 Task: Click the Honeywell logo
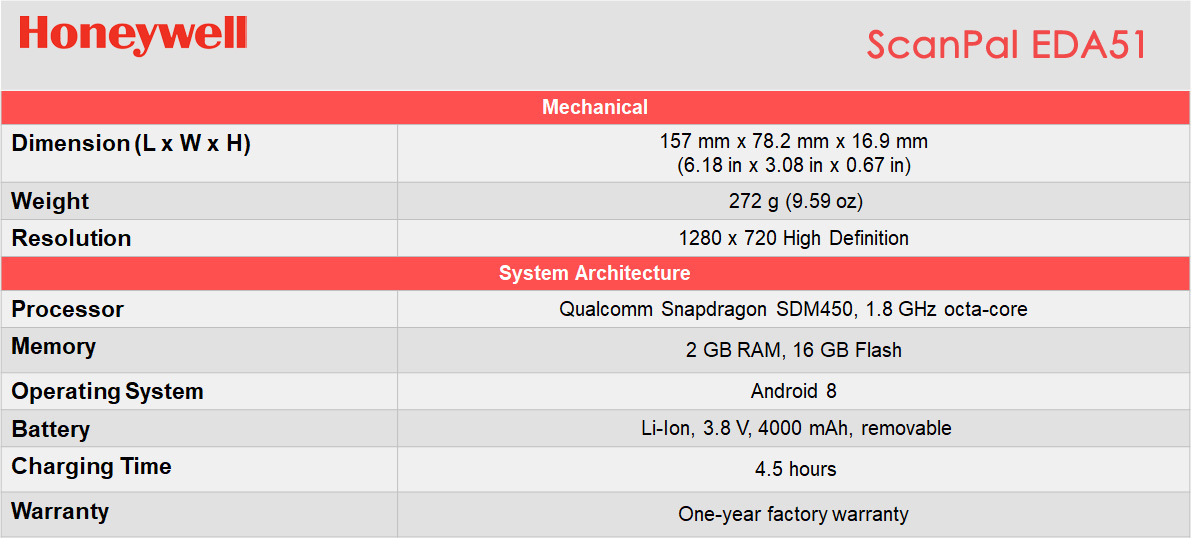133,34
